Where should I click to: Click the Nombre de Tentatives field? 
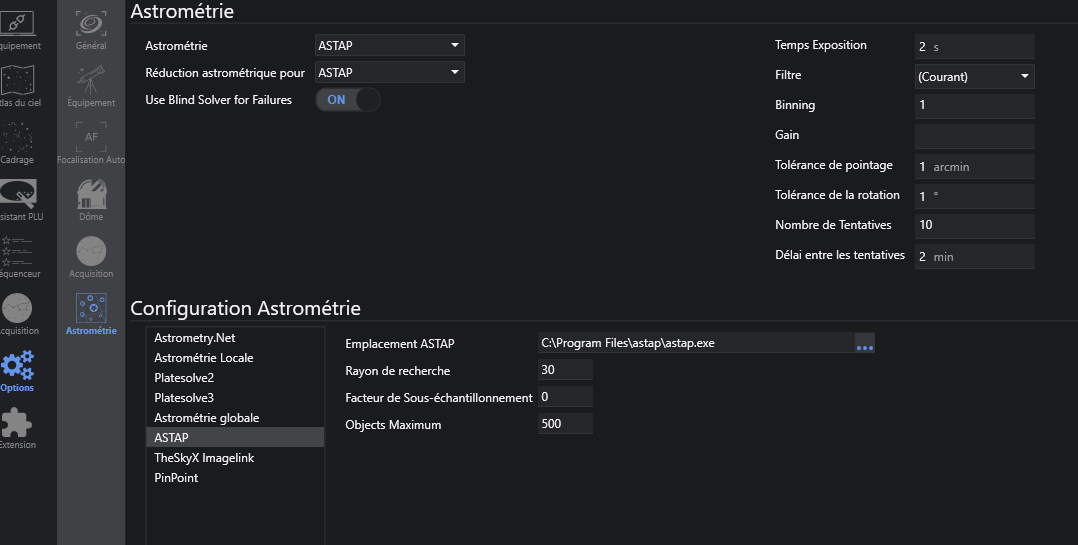coord(974,225)
